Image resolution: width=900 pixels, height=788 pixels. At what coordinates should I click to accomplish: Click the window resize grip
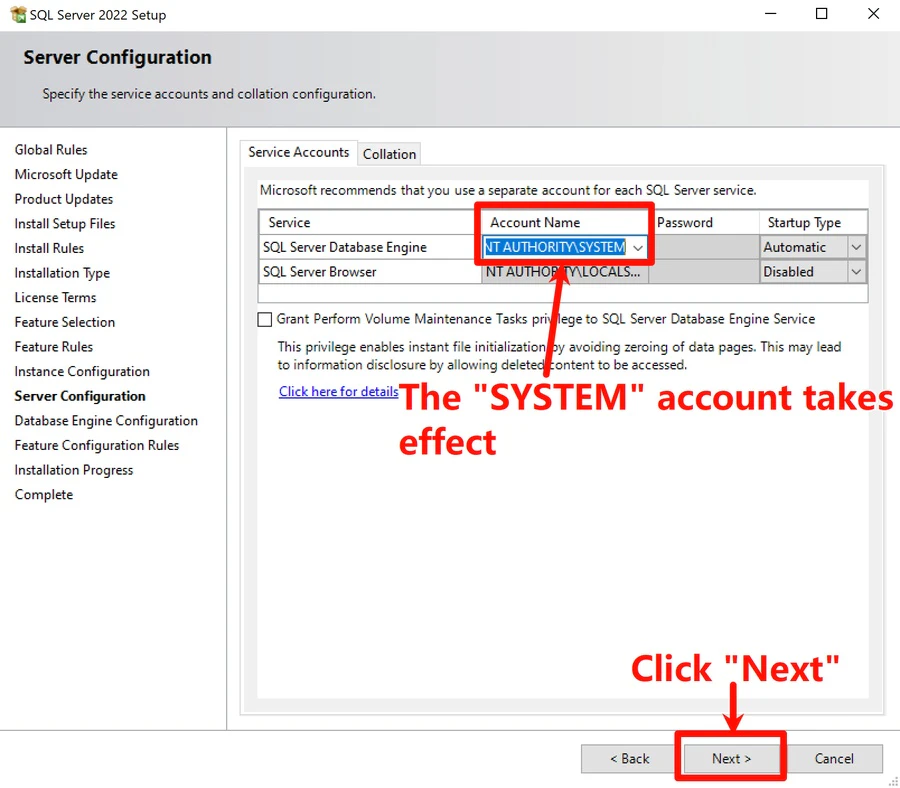pos(894,782)
